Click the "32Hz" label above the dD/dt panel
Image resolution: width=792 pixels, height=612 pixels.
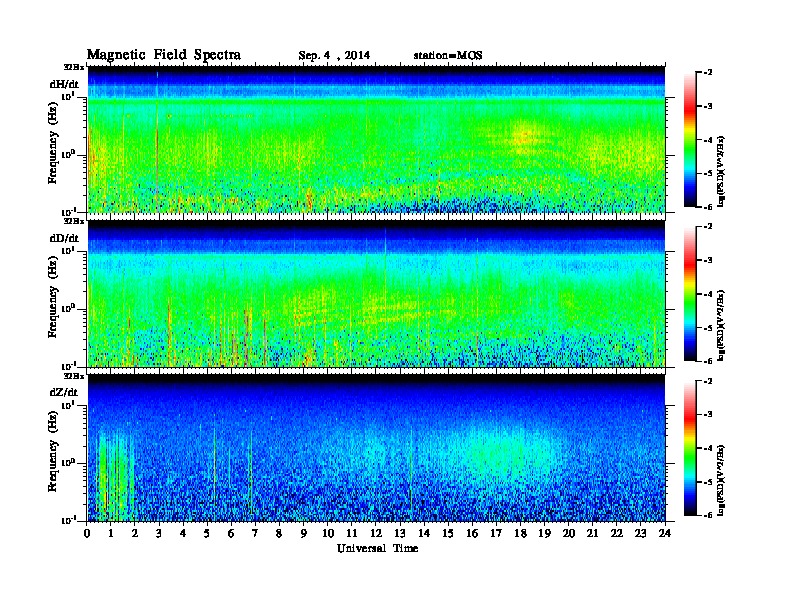pos(74,221)
